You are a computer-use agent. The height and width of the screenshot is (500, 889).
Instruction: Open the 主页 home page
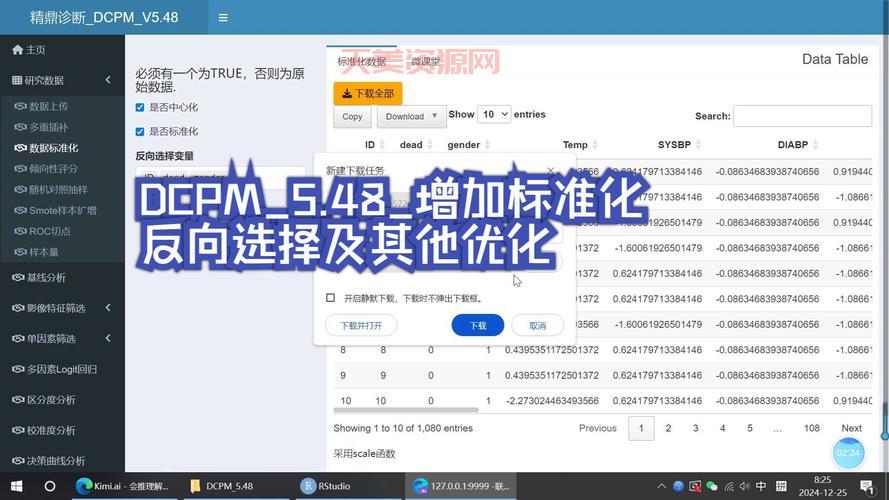pyautogui.click(x=29, y=50)
